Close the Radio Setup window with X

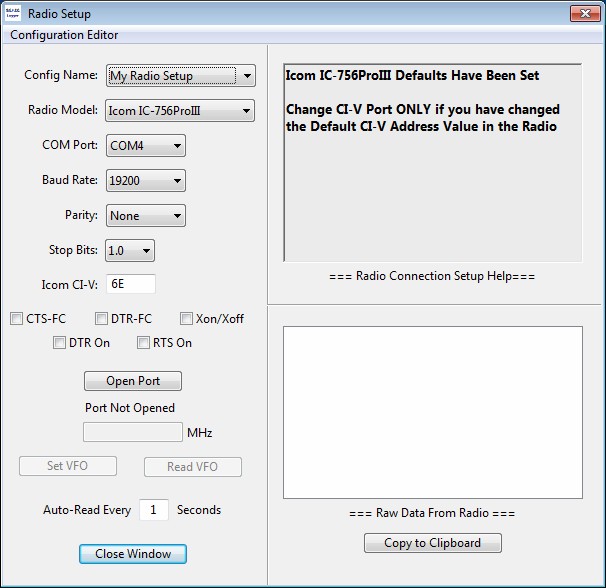(584, 14)
